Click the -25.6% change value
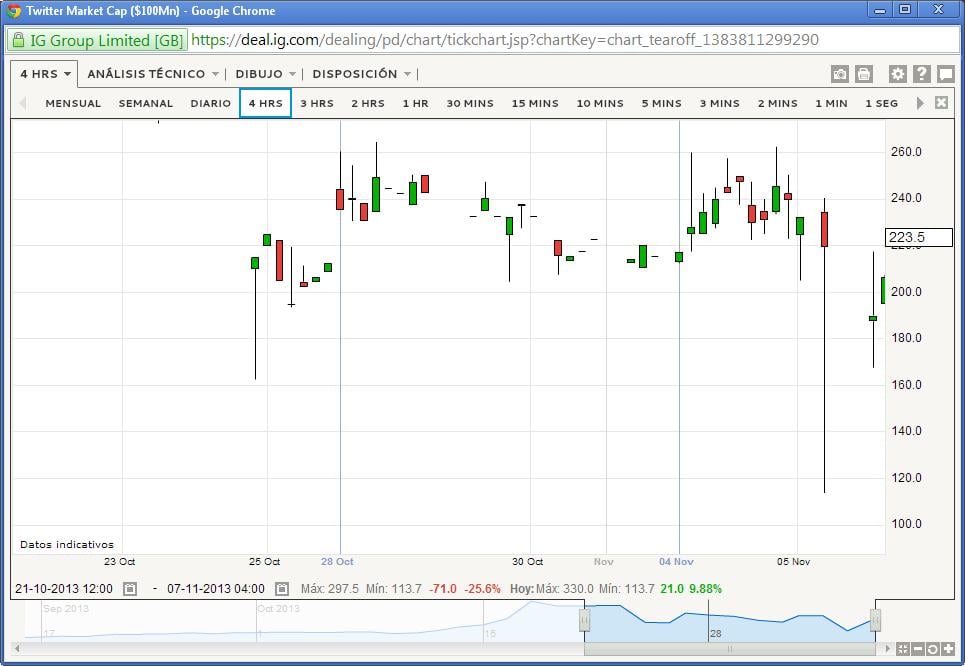 (482, 589)
